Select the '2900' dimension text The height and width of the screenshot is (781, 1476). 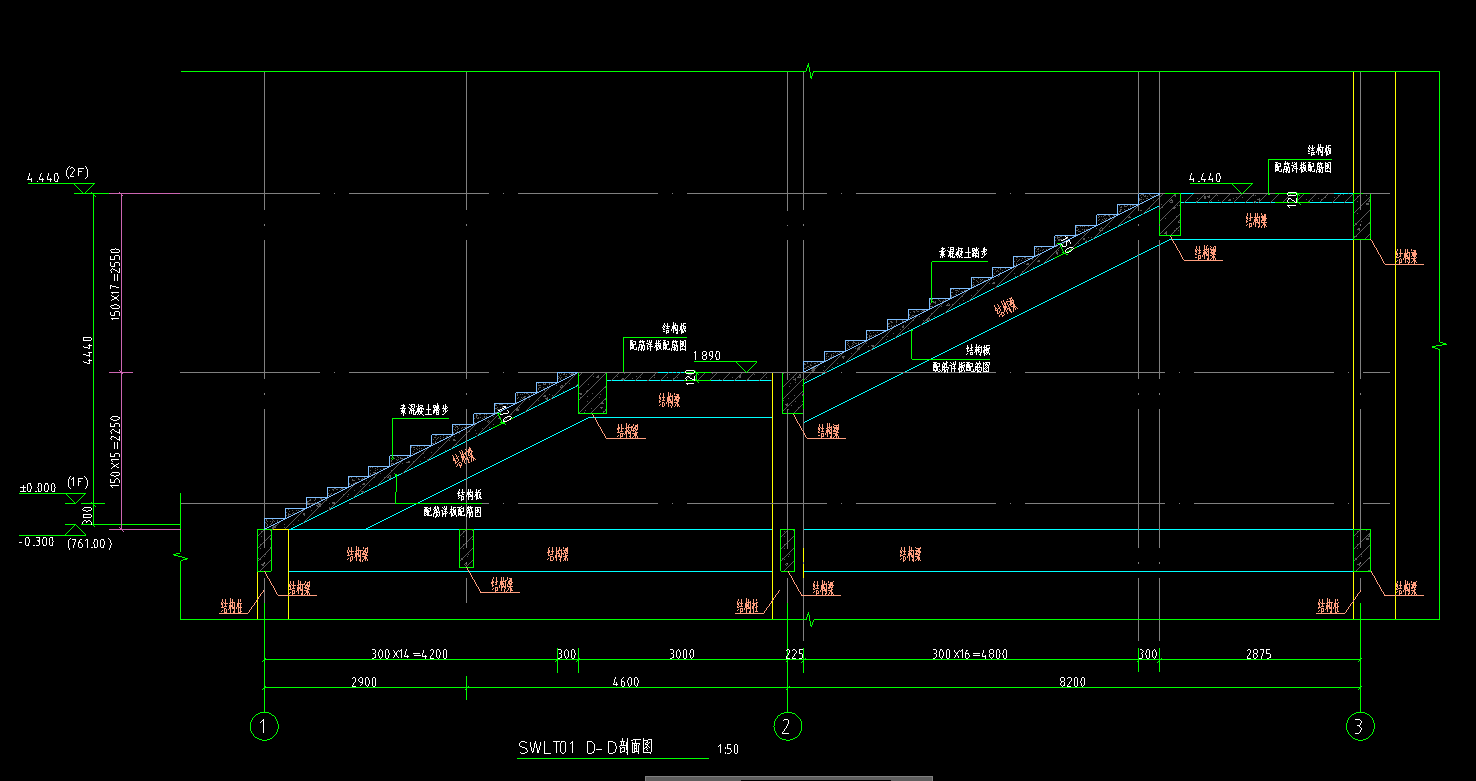tap(363, 682)
